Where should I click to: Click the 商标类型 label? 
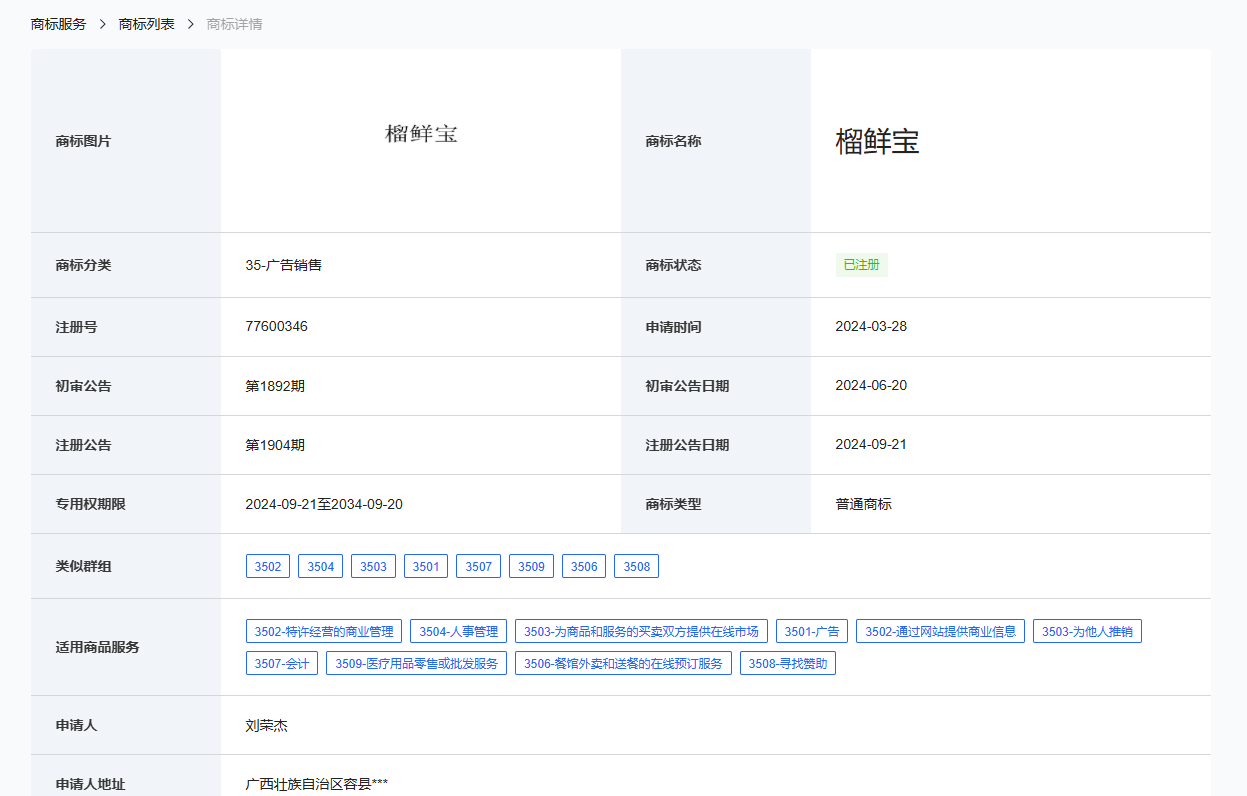click(x=674, y=504)
